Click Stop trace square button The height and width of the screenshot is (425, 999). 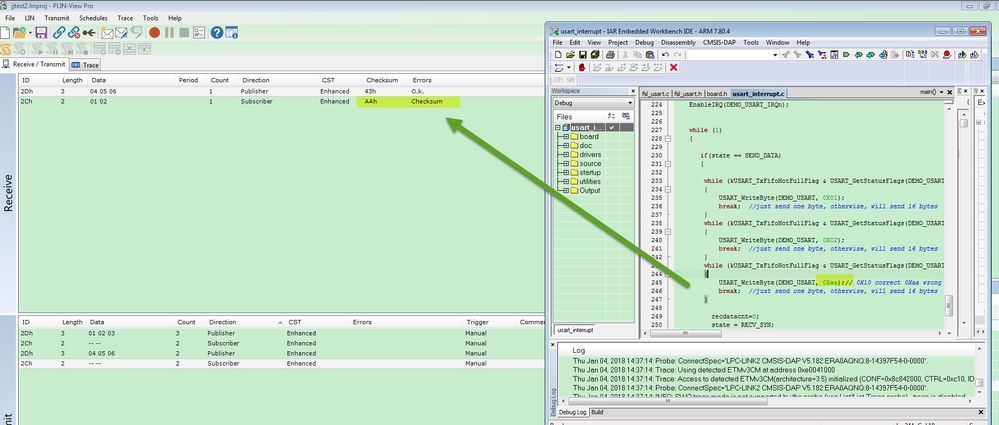(184, 32)
